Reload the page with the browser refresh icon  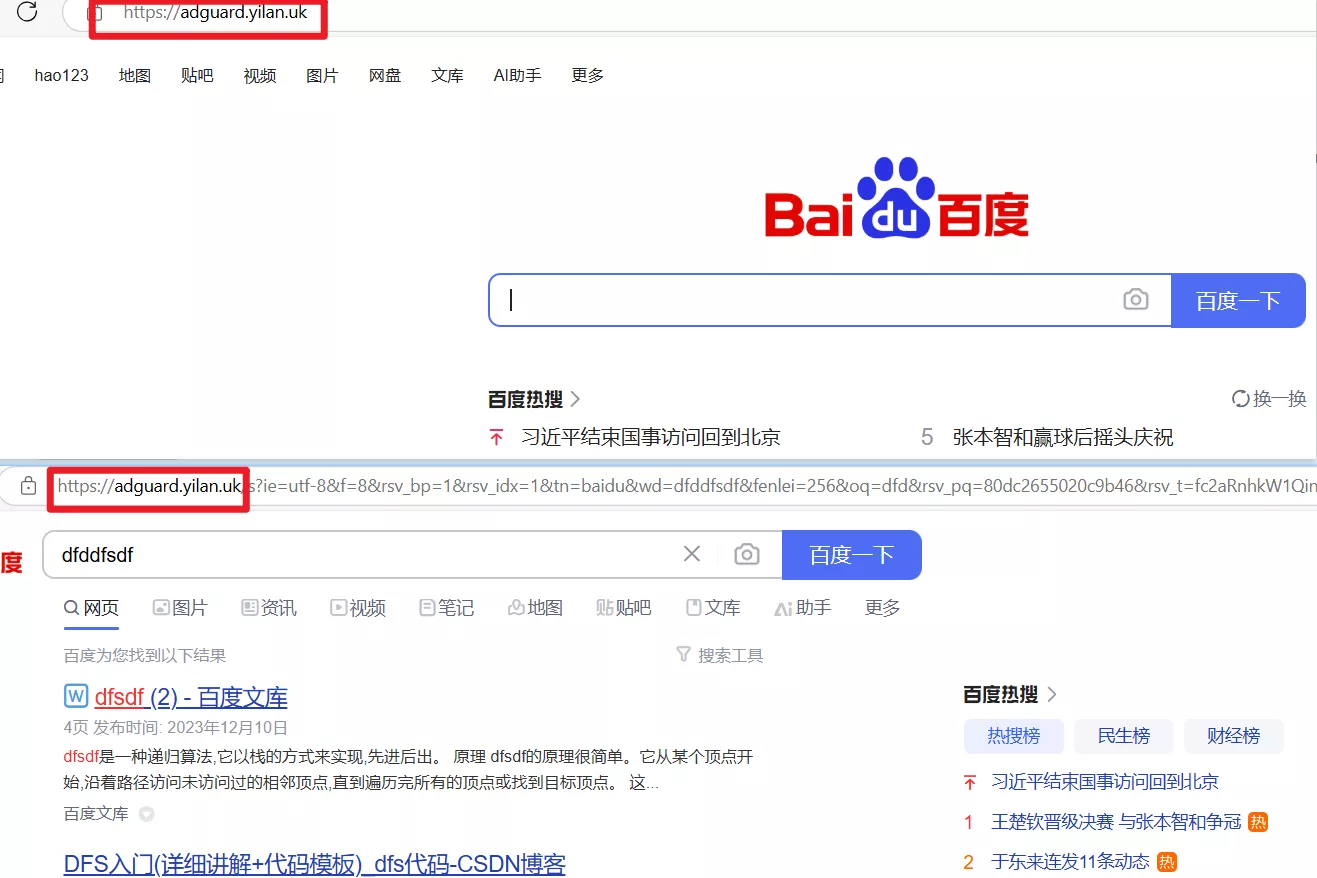click(x=27, y=12)
